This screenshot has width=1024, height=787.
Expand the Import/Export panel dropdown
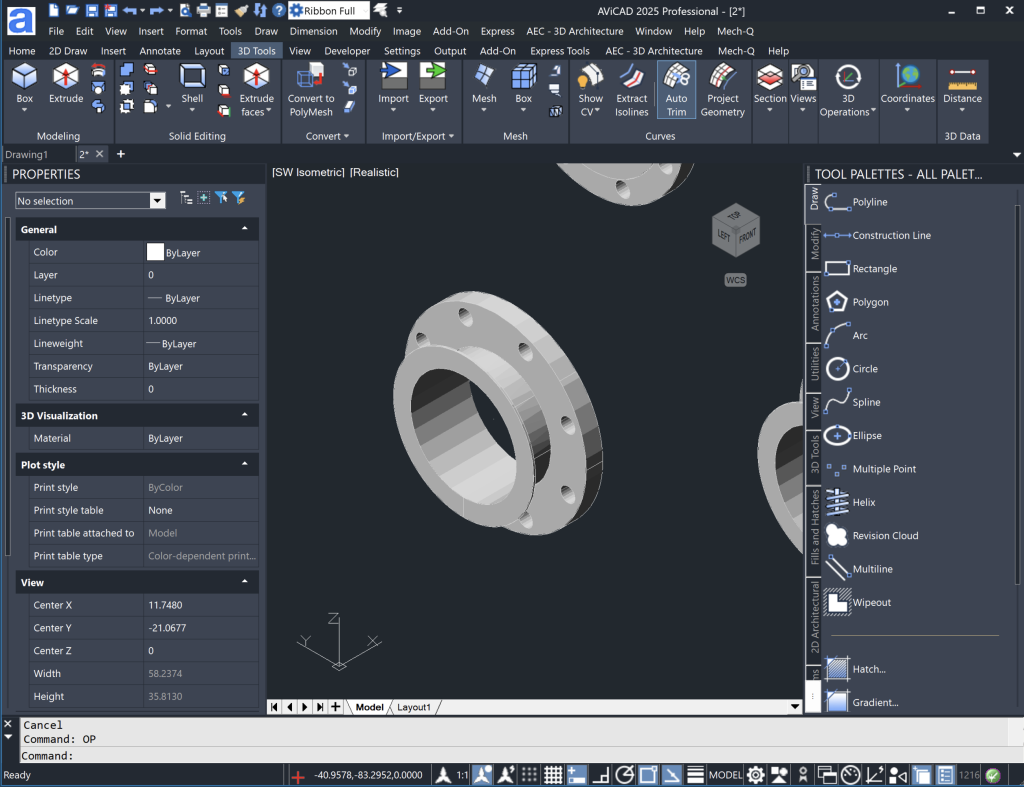pos(418,136)
